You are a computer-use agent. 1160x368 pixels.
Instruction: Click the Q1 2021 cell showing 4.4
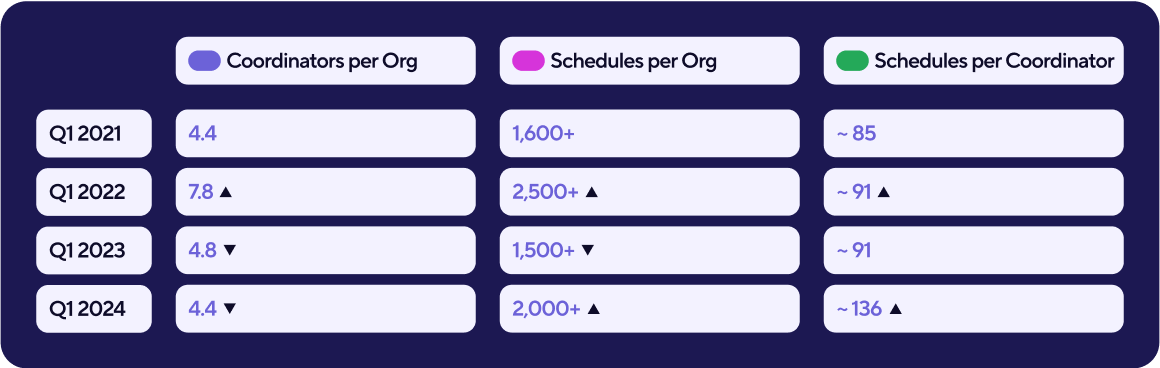tap(326, 134)
